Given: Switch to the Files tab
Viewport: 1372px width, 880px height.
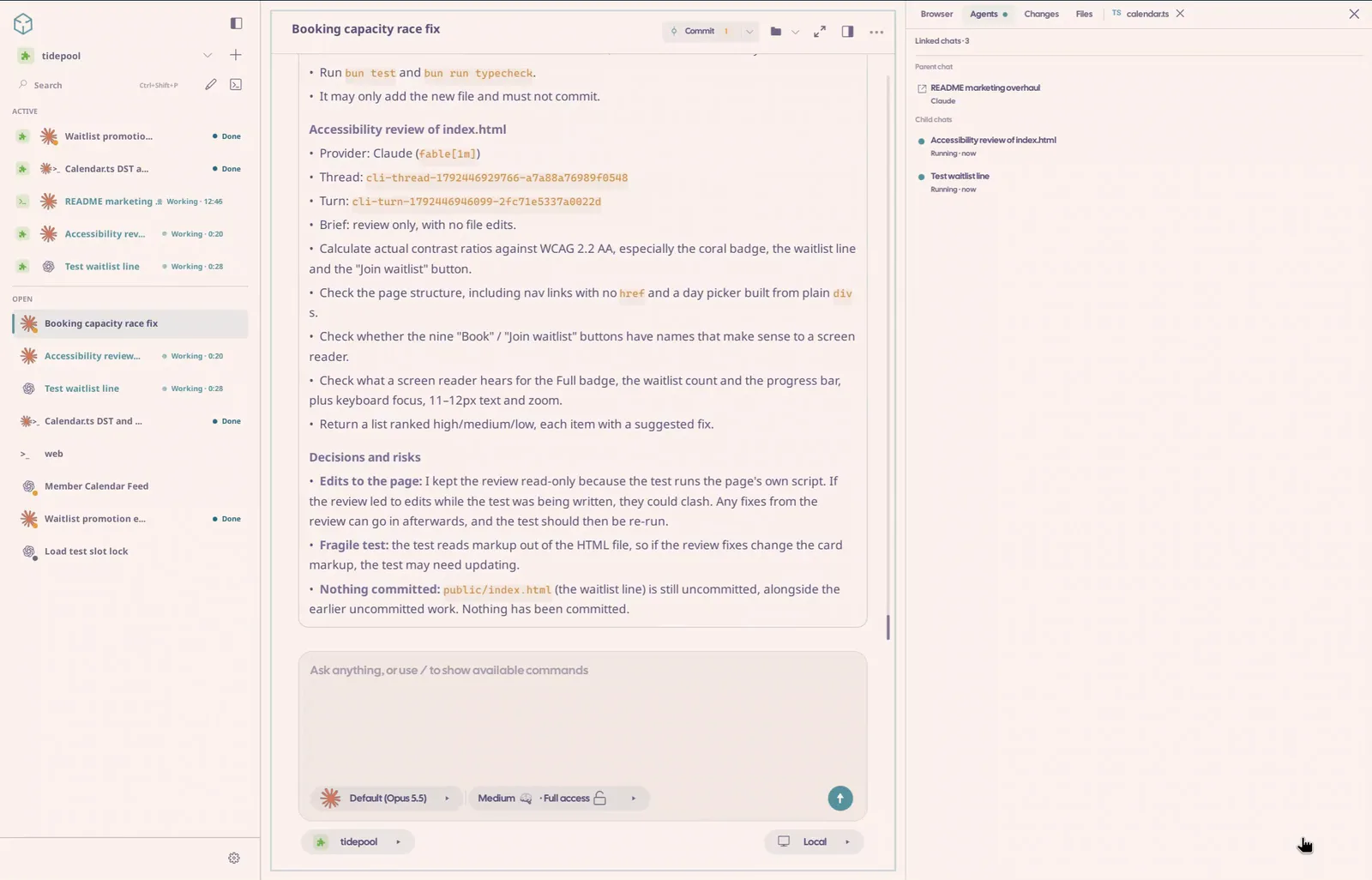Looking at the screenshot, I should click(1084, 14).
